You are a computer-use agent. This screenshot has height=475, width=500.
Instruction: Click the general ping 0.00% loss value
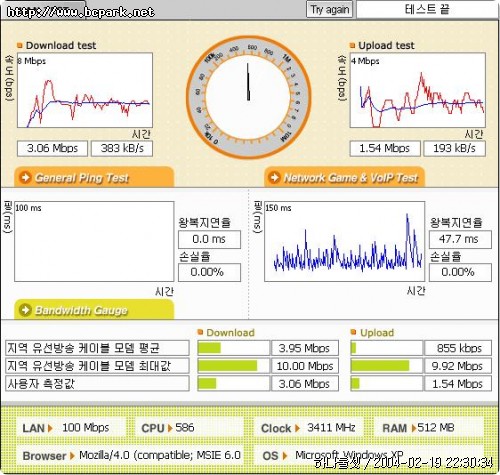pyautogui.click(x=209, y=272)
